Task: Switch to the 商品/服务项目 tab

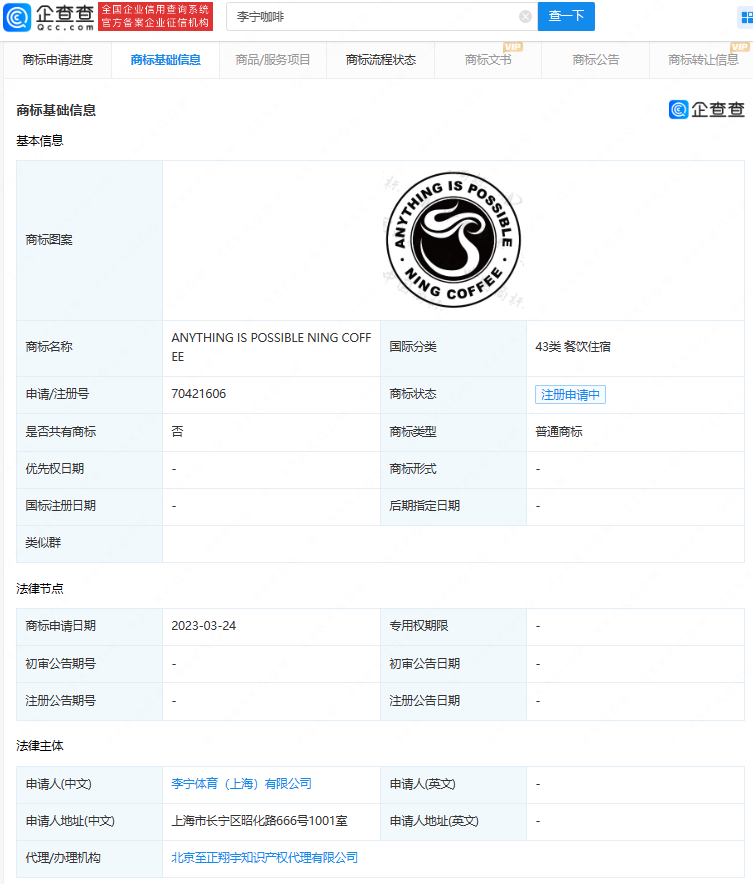Action: [273, 60]
